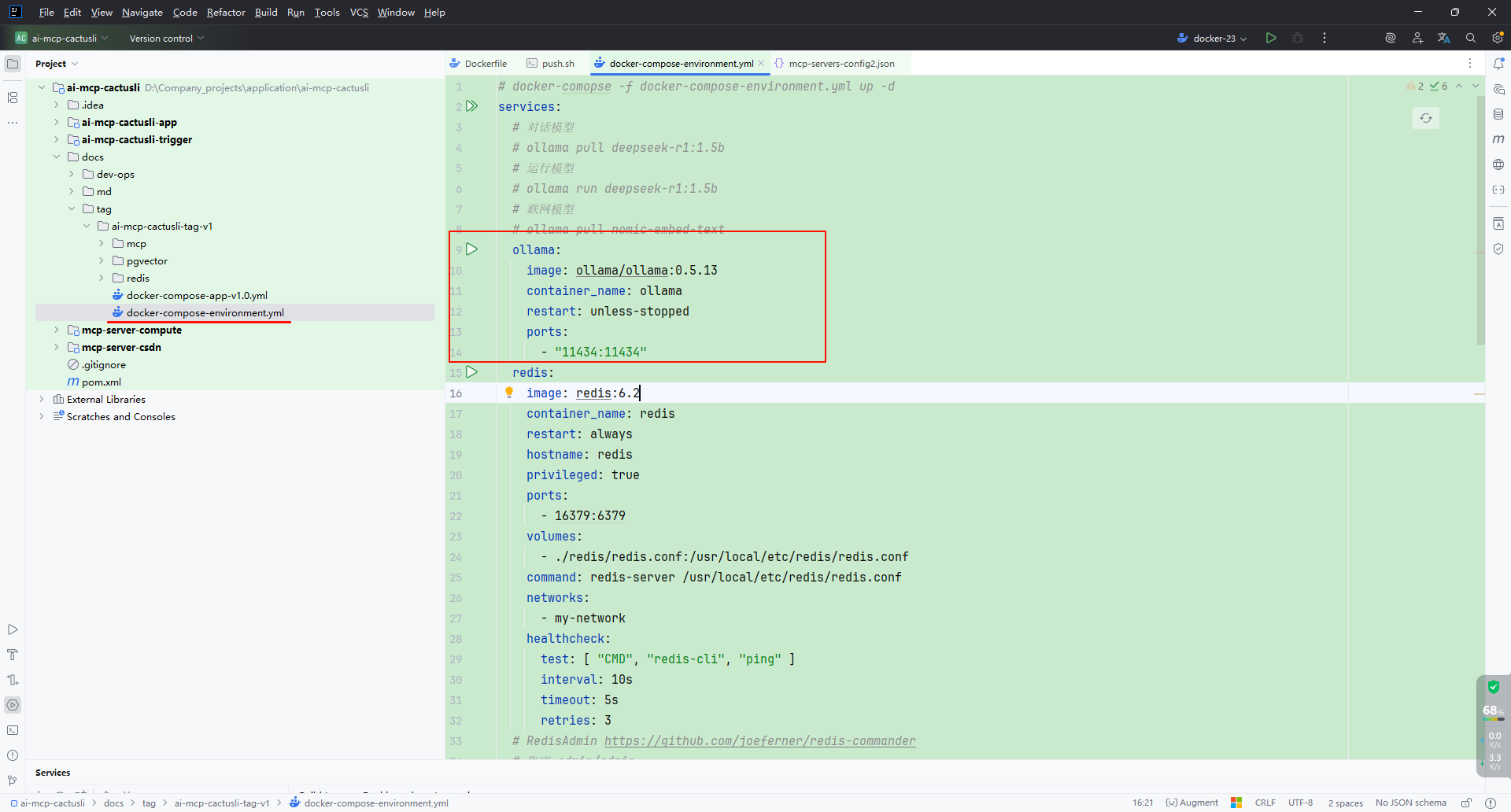The height and width of the screenshot is (812, 1511).
Task: Switch to the Dockerfile tab
Action: [x=478, y=63]
